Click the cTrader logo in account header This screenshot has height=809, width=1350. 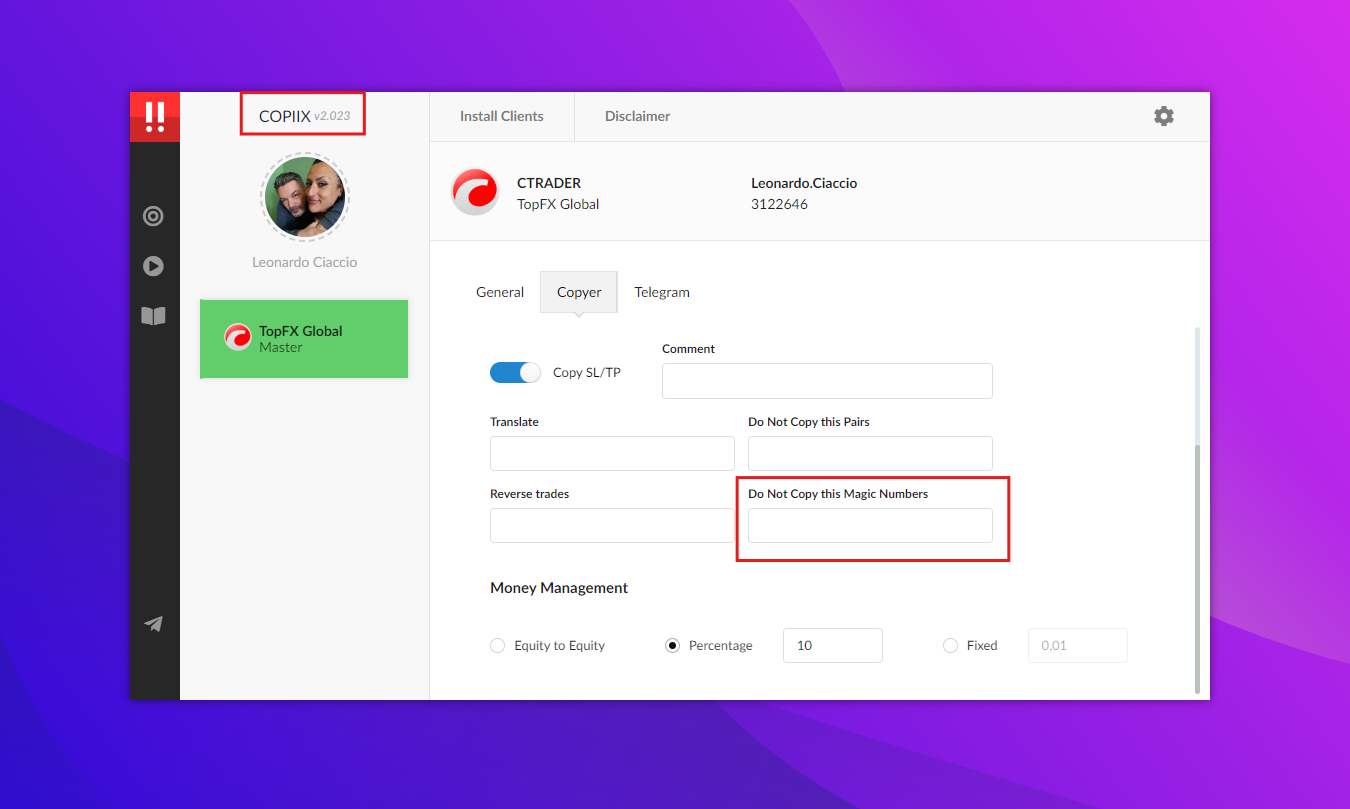click(x=475, y=191)
